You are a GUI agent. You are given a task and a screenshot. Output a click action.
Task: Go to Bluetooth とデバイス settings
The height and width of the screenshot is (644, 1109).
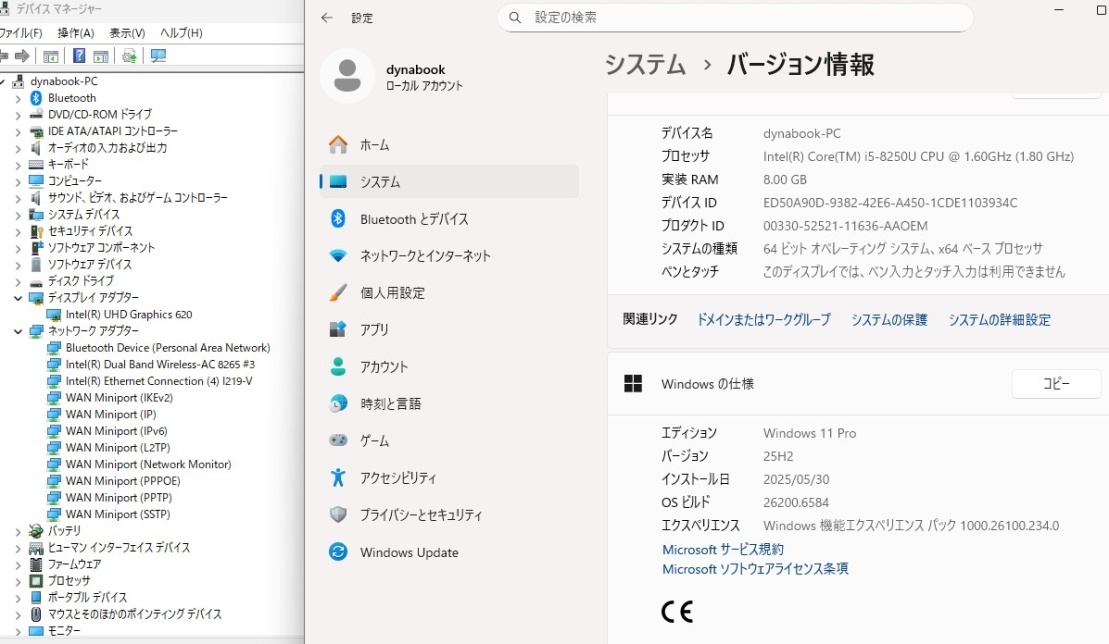[x=414, y=219]
